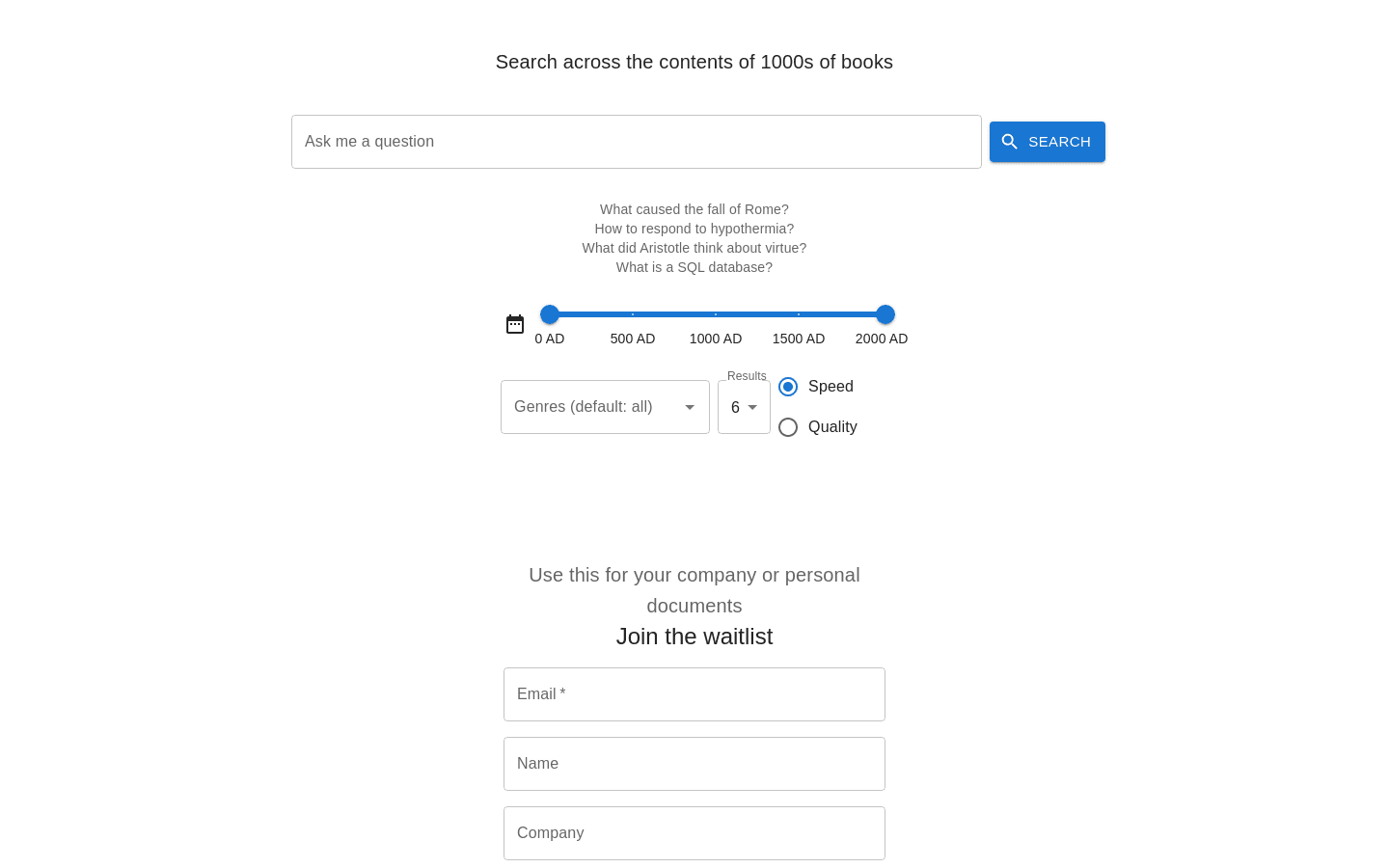The width and height of the screenshot is (1389, 868).
Task: Select the Quality radio button
Action: pos(788,427)
